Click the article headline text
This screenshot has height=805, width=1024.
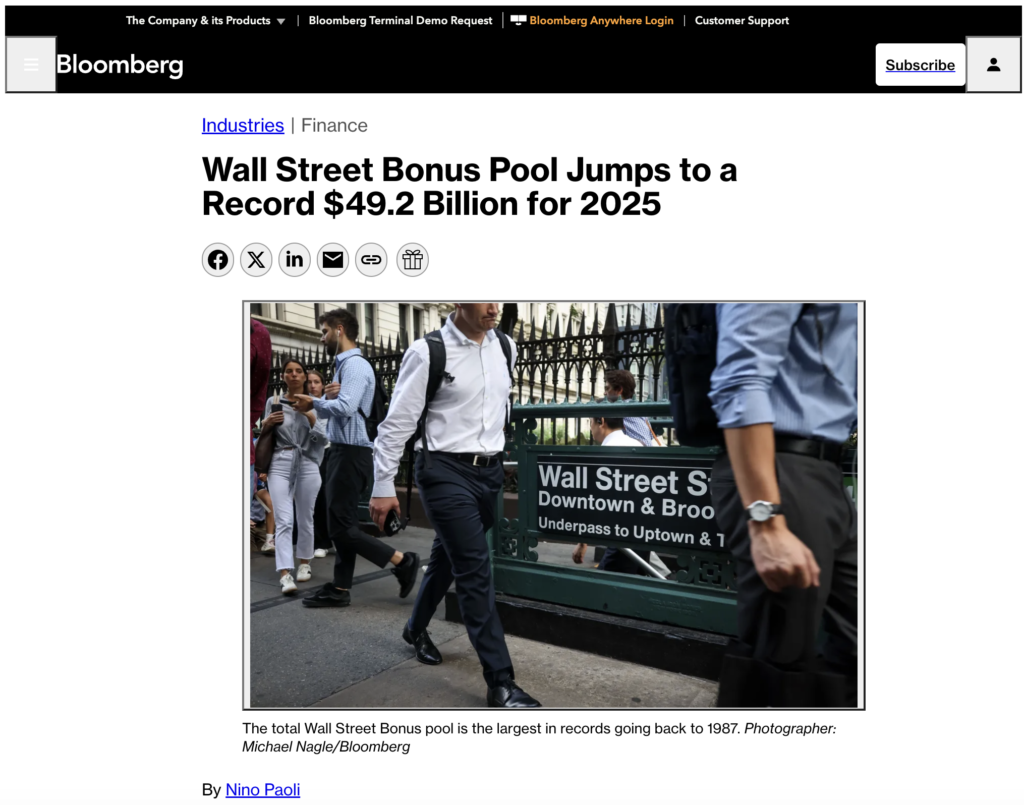470,187
